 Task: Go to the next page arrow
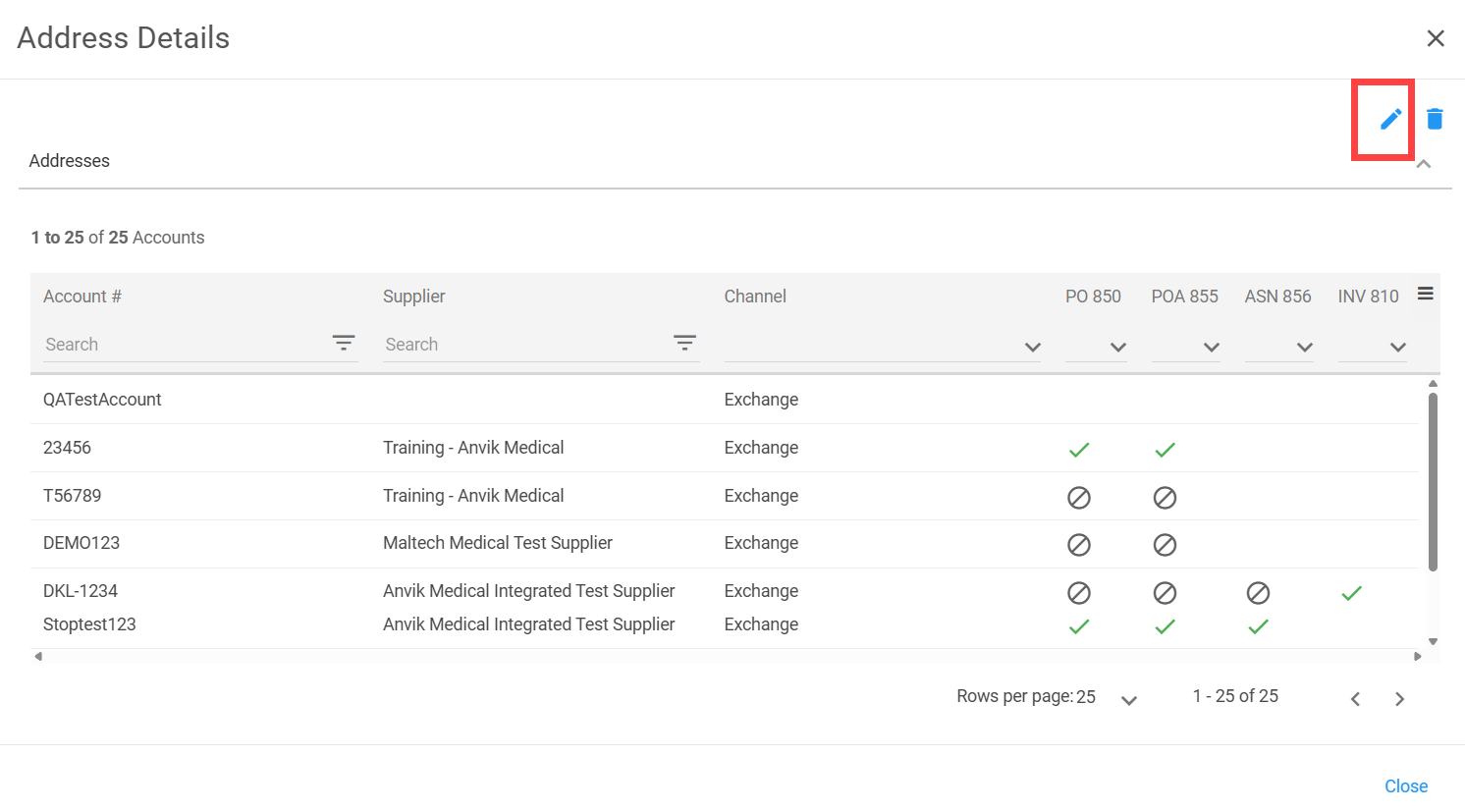point(1399,699)
